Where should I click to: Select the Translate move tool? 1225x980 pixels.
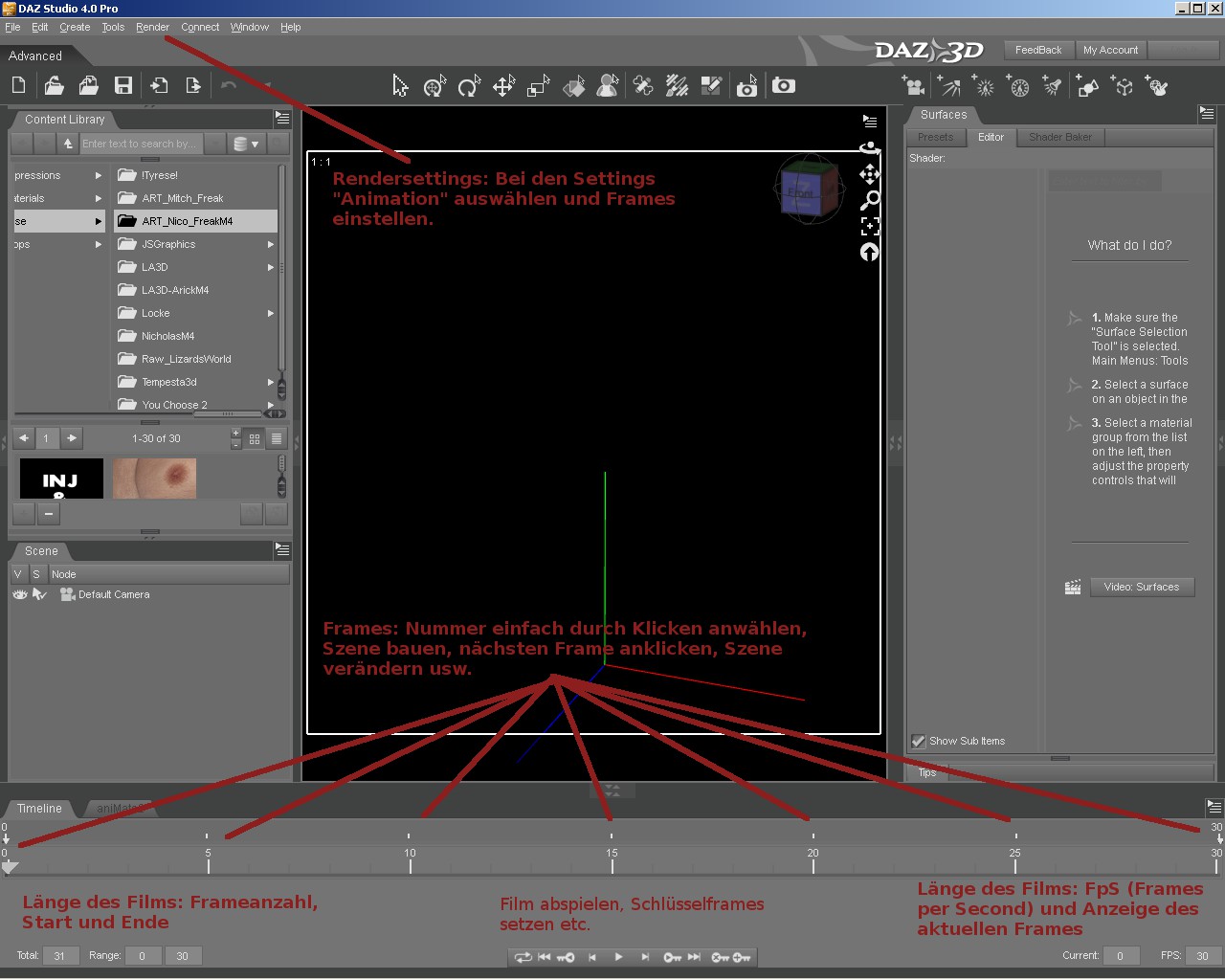click(x=503, y=87)
